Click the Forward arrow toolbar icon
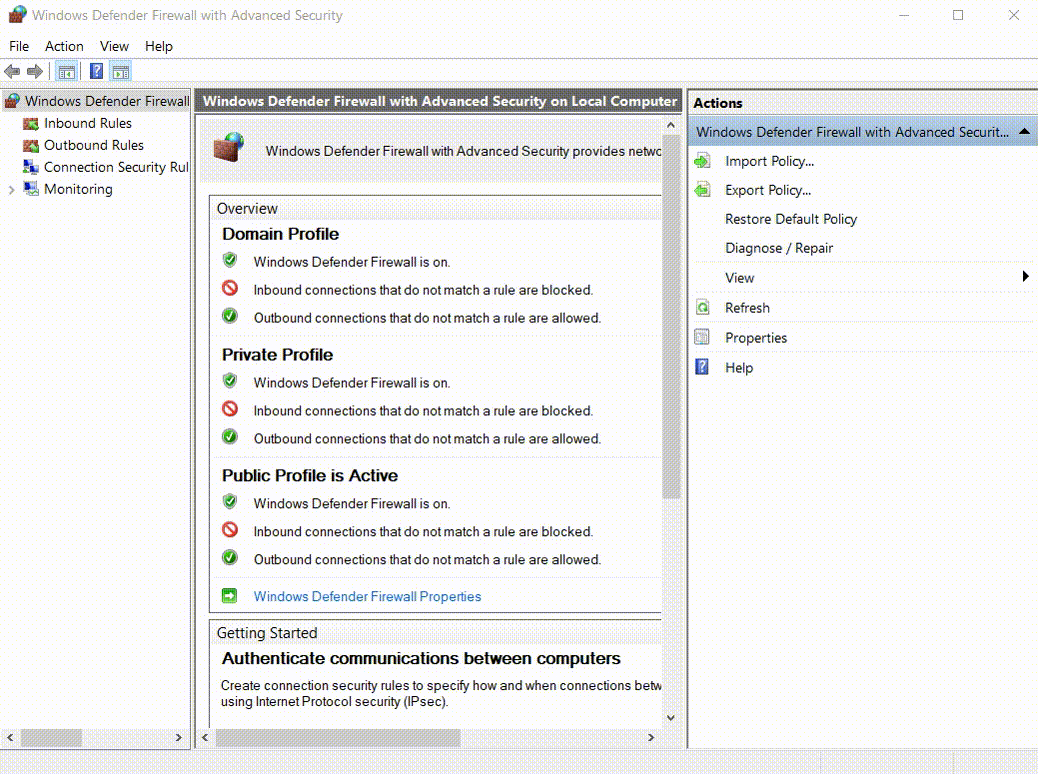Screen dimensions: 1038x774 34,71
